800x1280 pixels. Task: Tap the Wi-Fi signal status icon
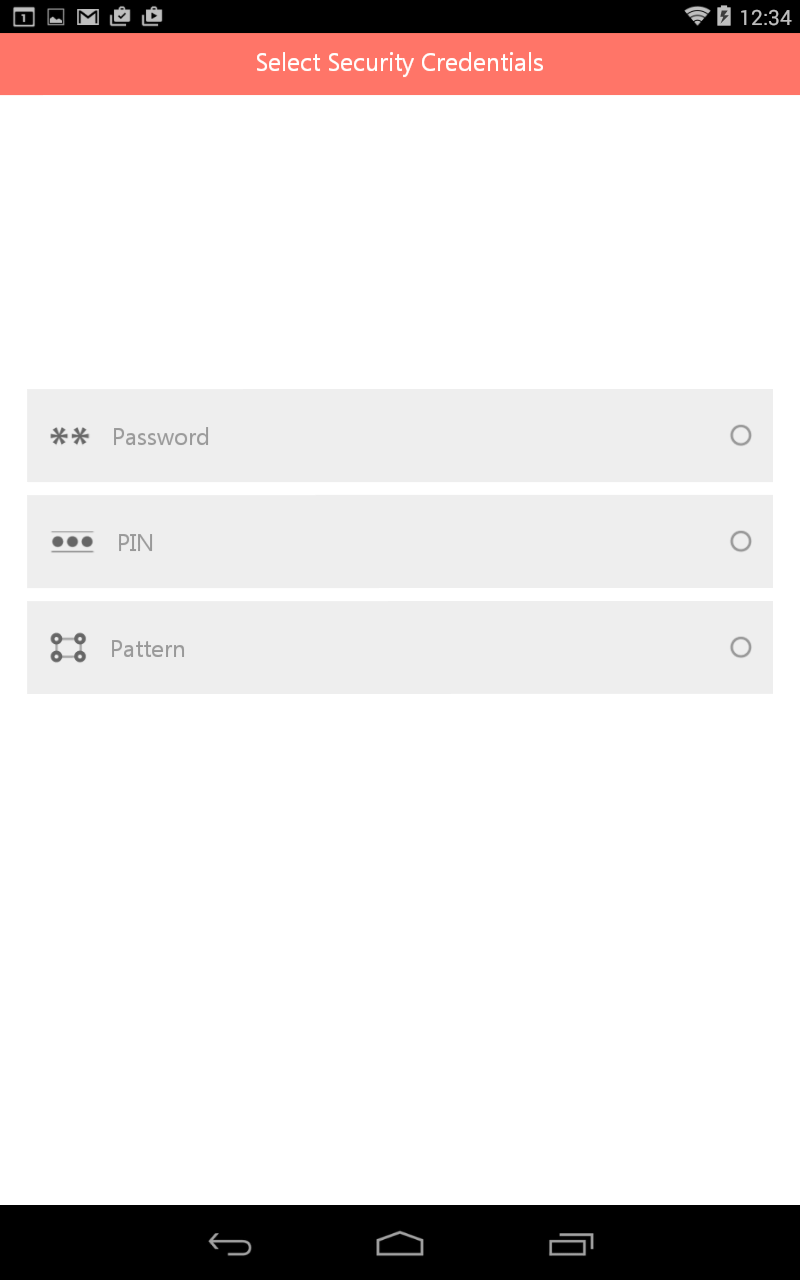pos(697,16)
